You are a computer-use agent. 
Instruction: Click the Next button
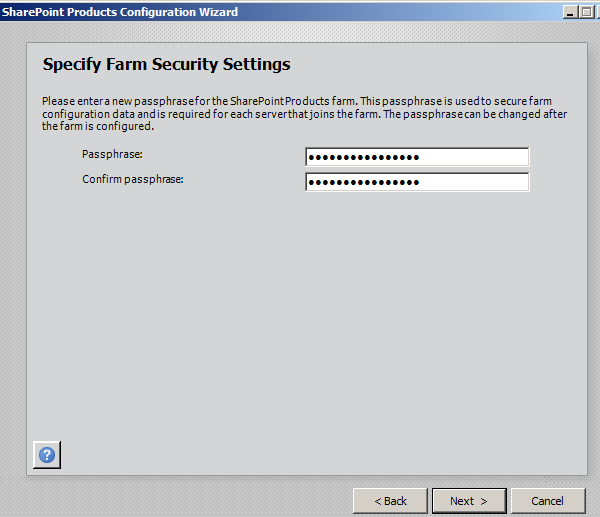(x=469, y=500)
